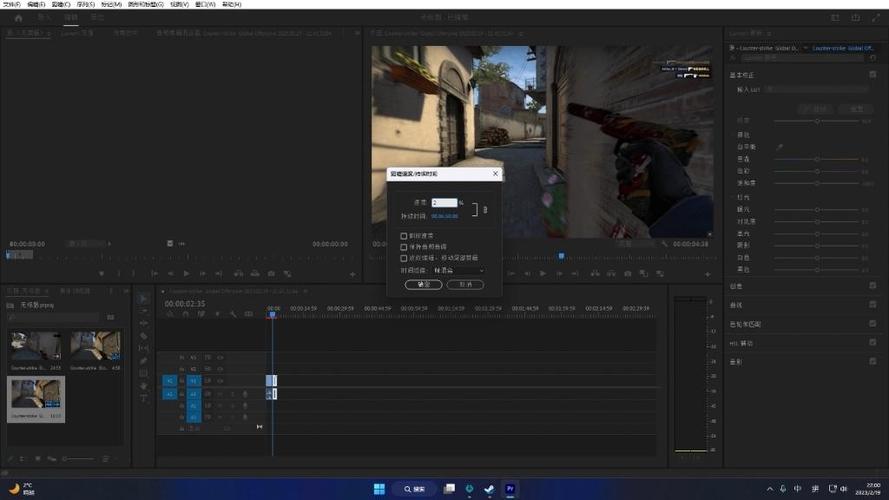The image size is (889, 500).
Task: Enable the Reverse Speed checkbox
Action: tap(404, 236)
